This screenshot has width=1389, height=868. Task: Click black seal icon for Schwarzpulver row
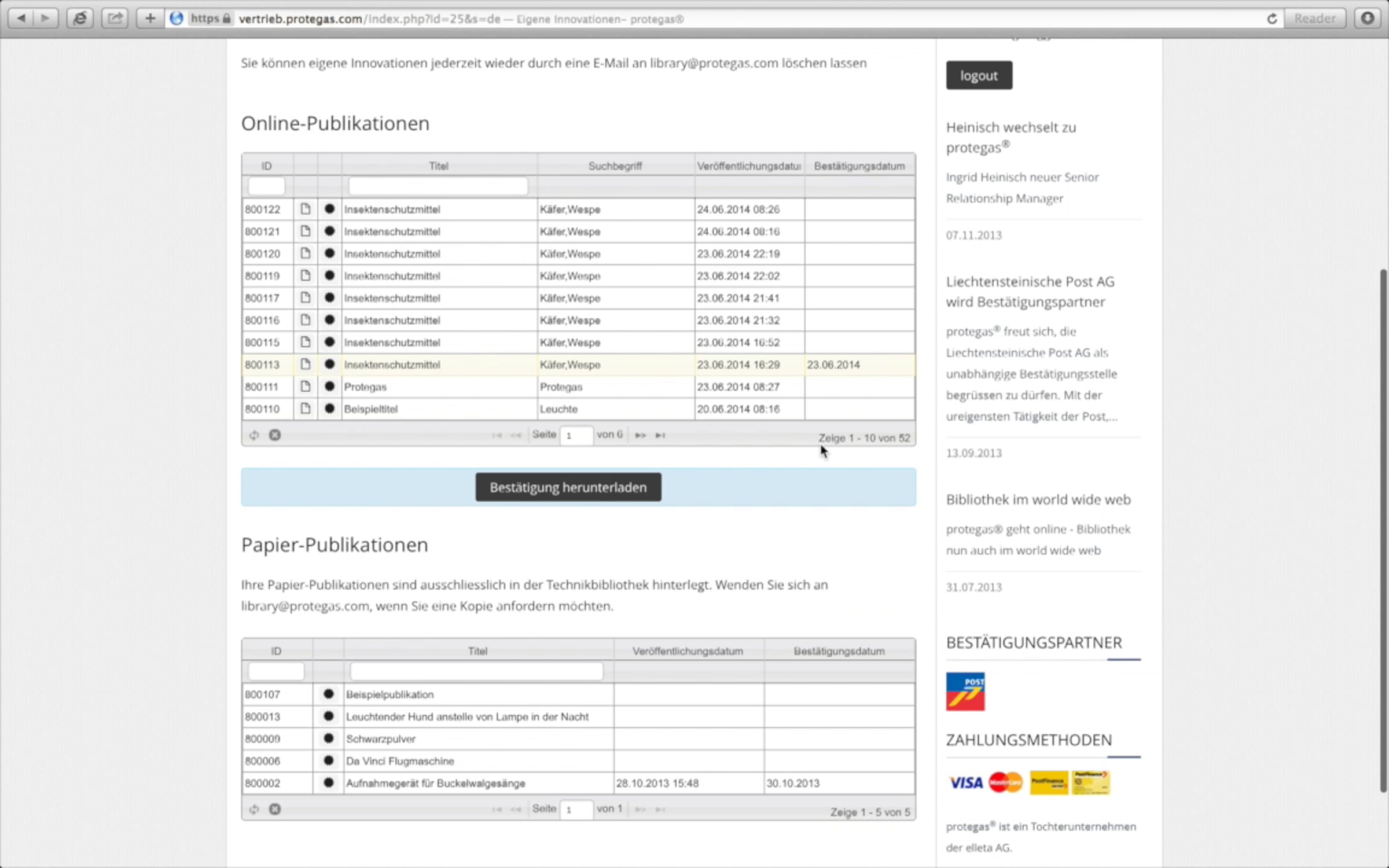click(x=328, y=738)
